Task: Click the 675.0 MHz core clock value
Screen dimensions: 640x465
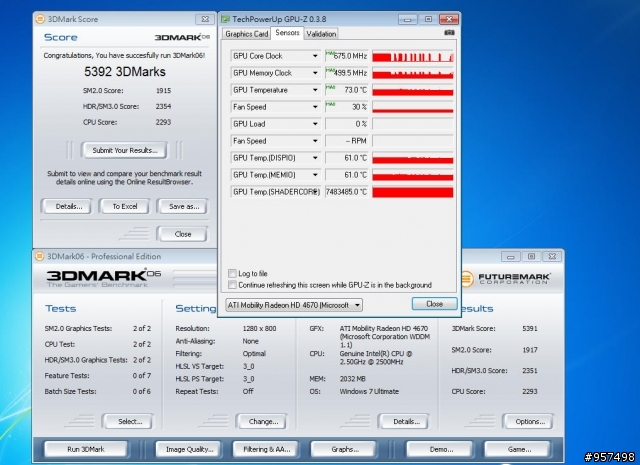Action: [350, 56]
